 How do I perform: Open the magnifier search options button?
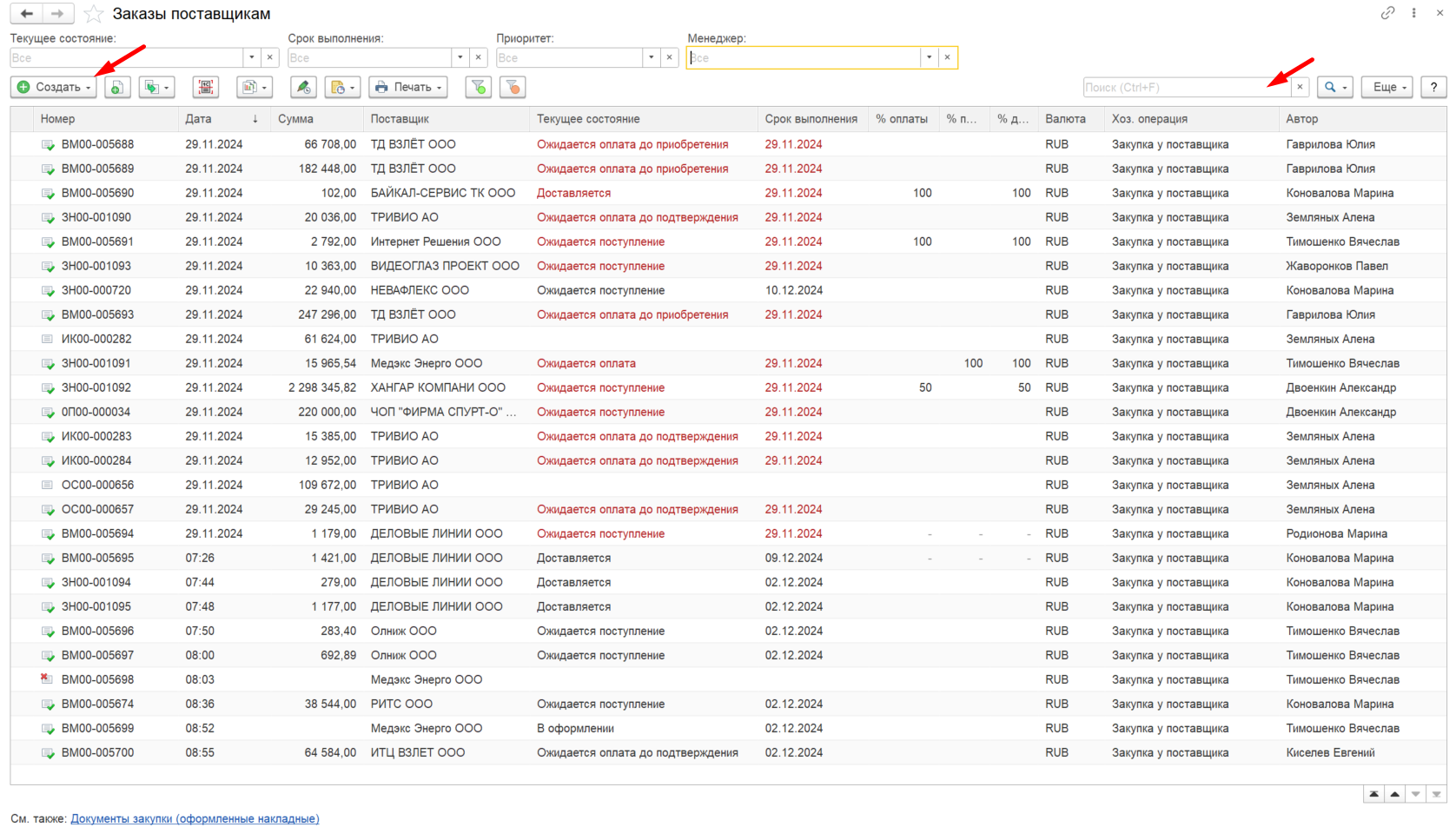point(1335,87)
